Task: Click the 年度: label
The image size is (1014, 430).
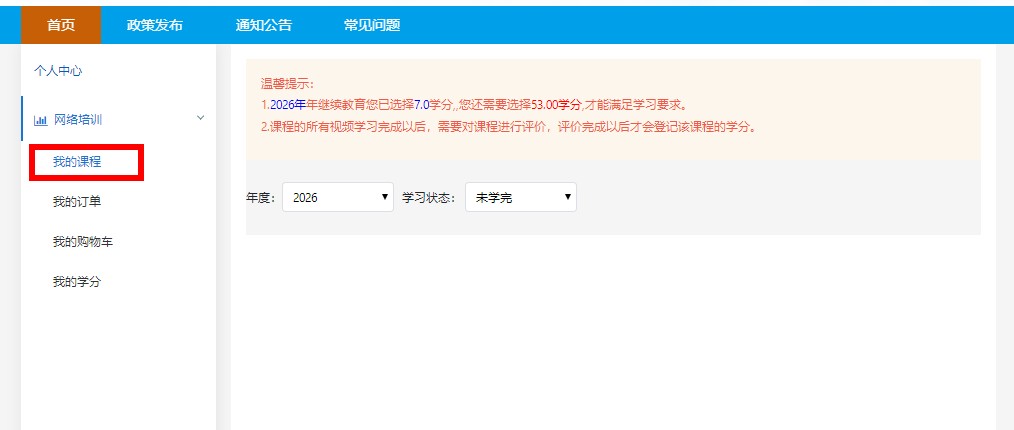Action: 261,198
